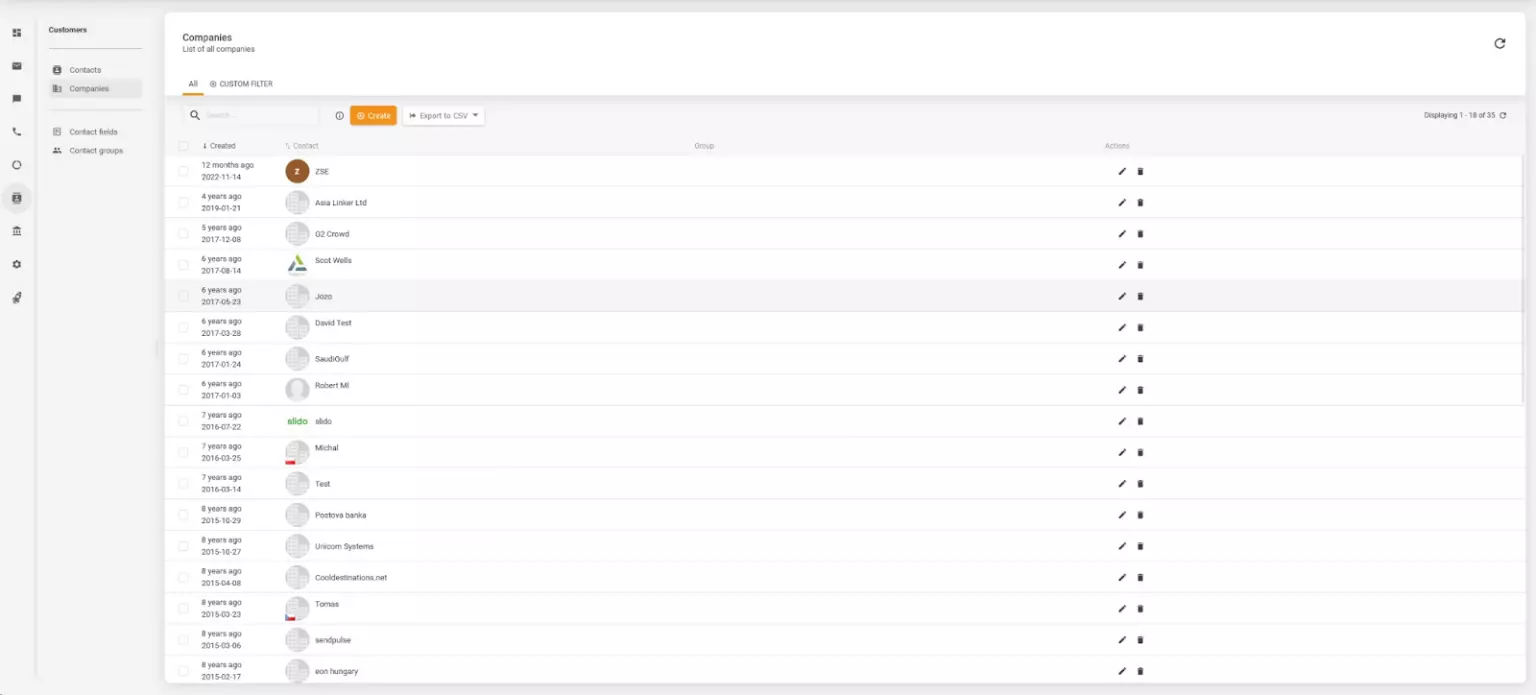Delete the slido company using trash icon
The width and height of the screenshot is (1536, 695).
tap(1140, 421)
